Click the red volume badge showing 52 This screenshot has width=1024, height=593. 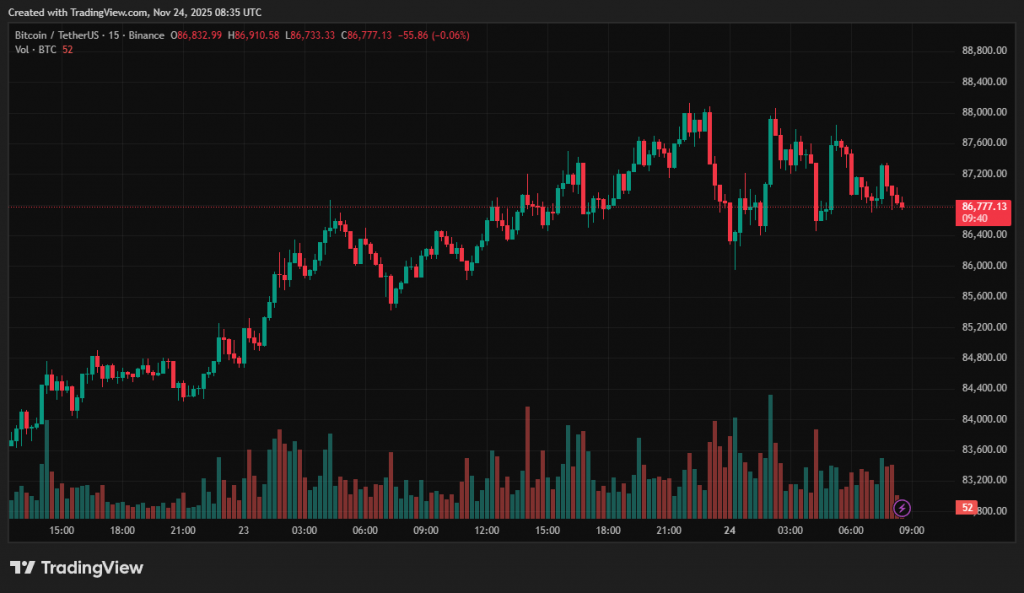[x=967, y=508]
